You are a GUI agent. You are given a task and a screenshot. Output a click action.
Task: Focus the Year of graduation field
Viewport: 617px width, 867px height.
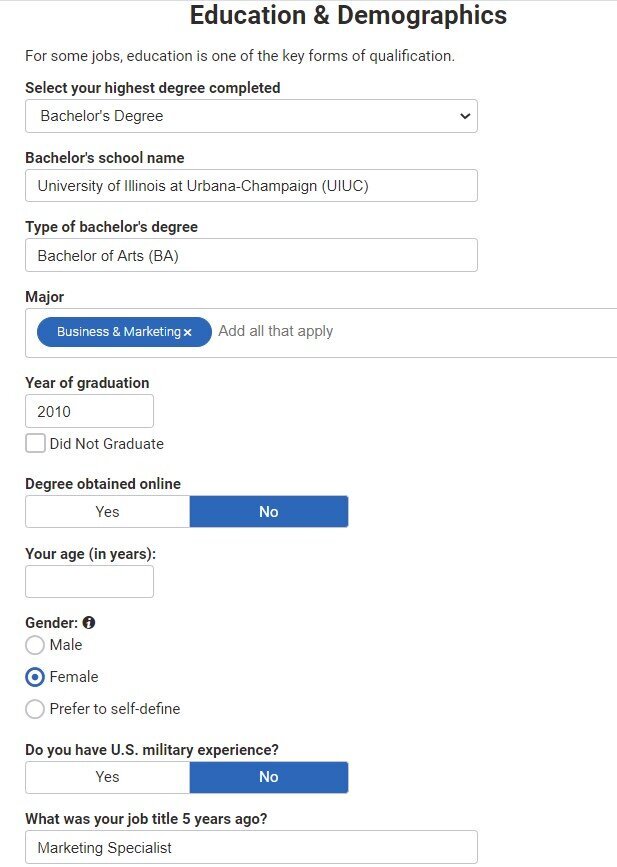[x=90, y=411]
